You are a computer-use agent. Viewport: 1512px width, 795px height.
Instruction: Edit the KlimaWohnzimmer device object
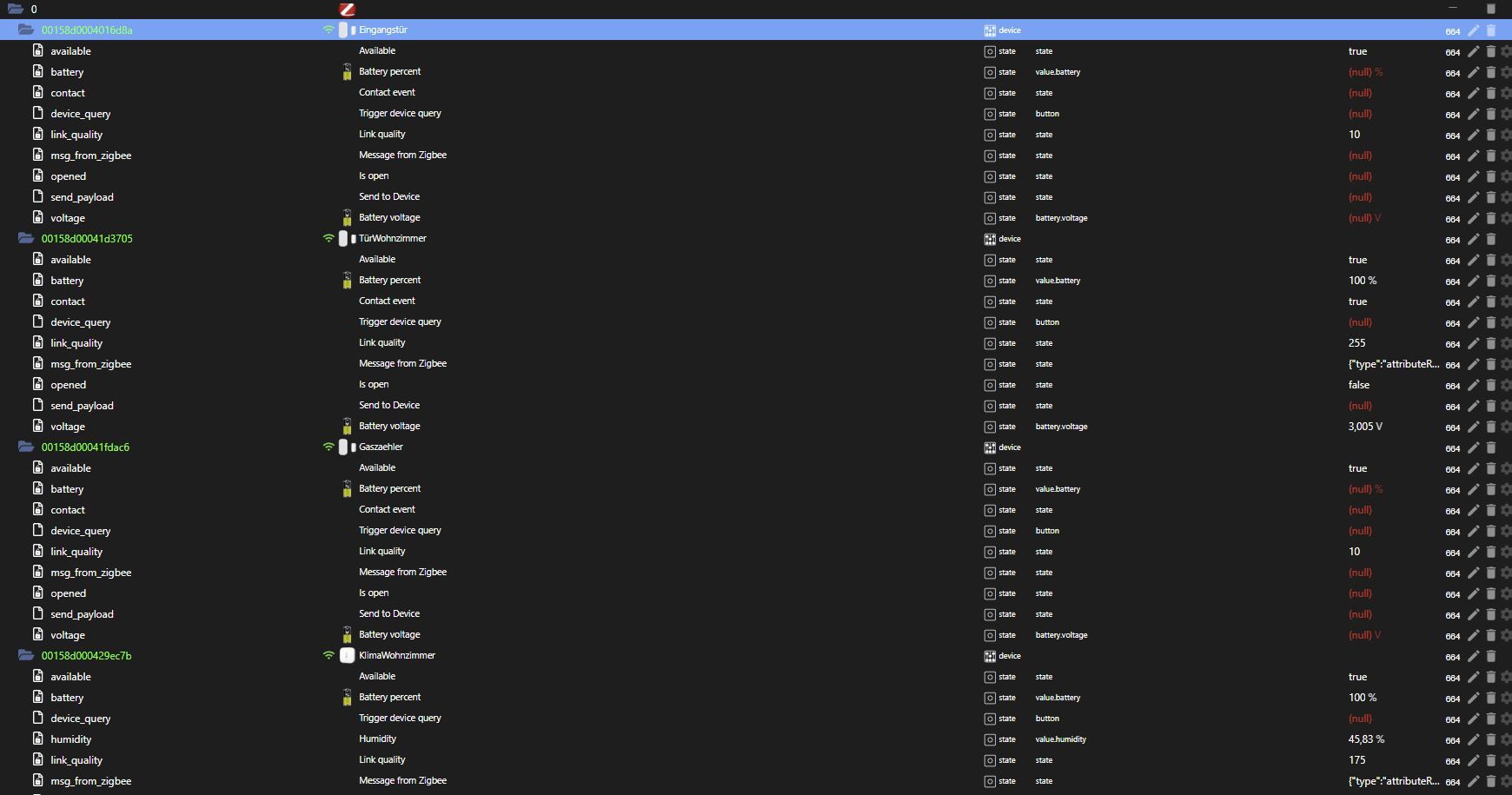[1474, 656]
